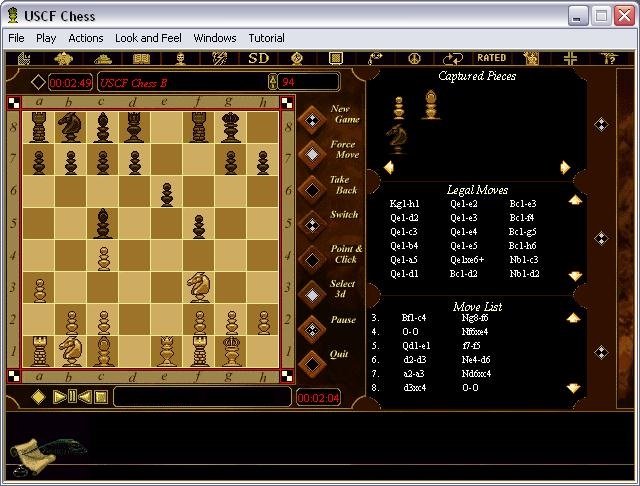
Task: Toggle the Pause diamond button
Action: point(314,326)
